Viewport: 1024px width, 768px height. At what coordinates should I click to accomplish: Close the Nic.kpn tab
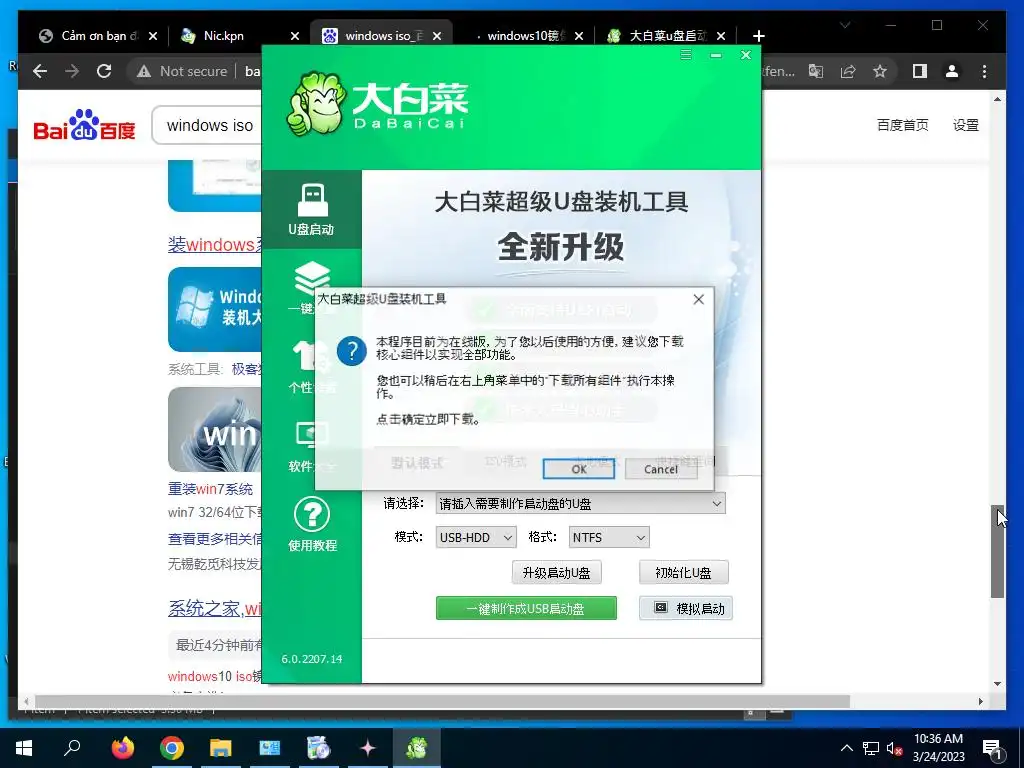[295, 36]
